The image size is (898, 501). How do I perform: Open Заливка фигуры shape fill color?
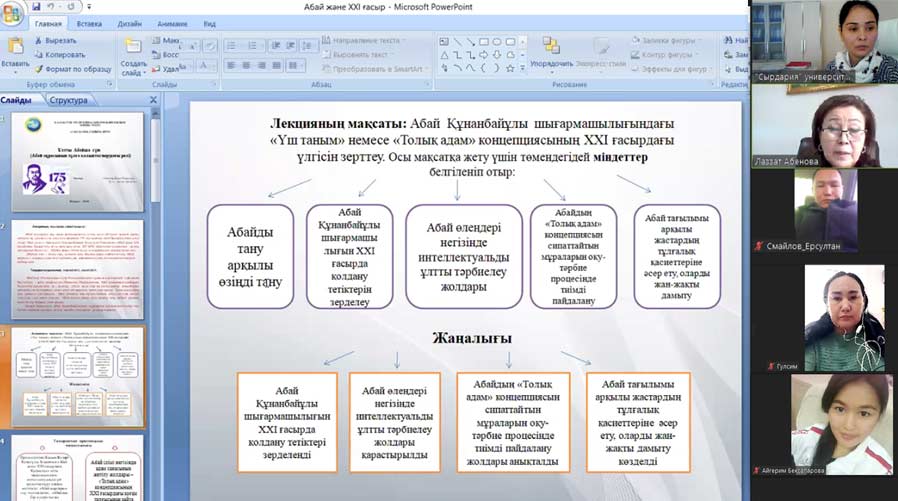click(x=662, y=40)
